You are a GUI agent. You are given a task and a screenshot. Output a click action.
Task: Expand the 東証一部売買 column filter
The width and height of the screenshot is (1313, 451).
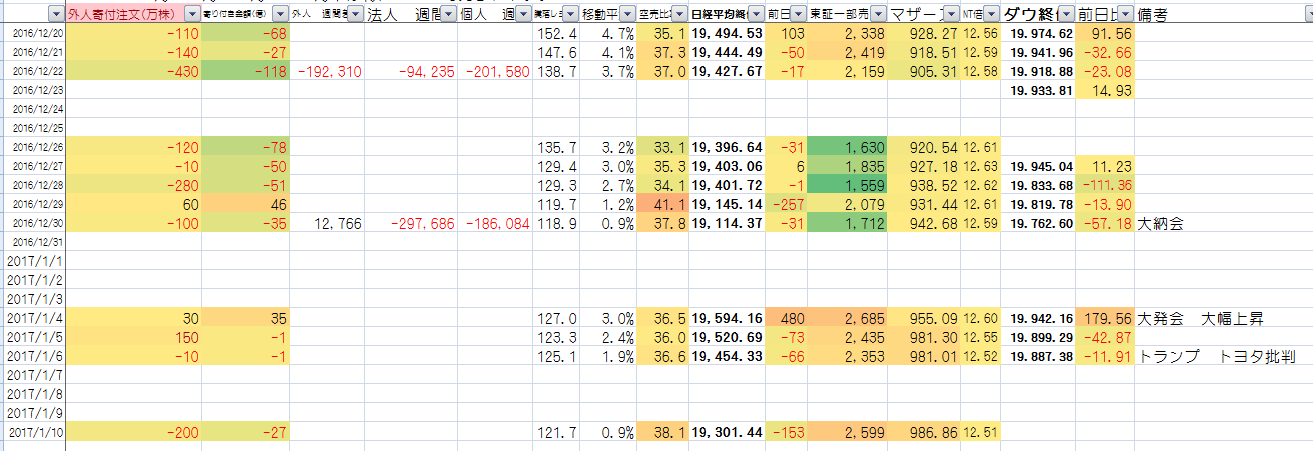[x=877, y=15]
